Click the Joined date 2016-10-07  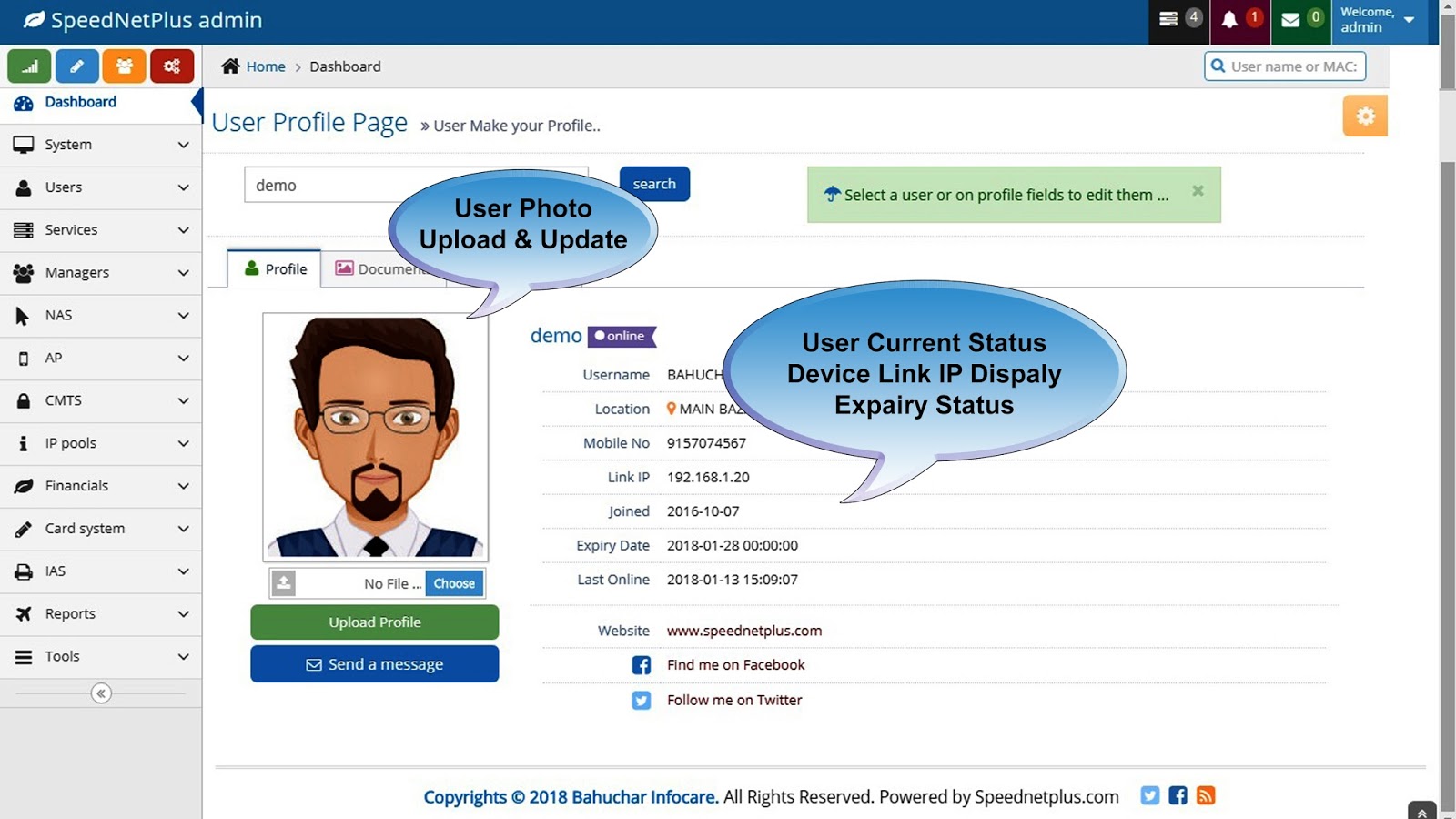click(x=703, y=511)
